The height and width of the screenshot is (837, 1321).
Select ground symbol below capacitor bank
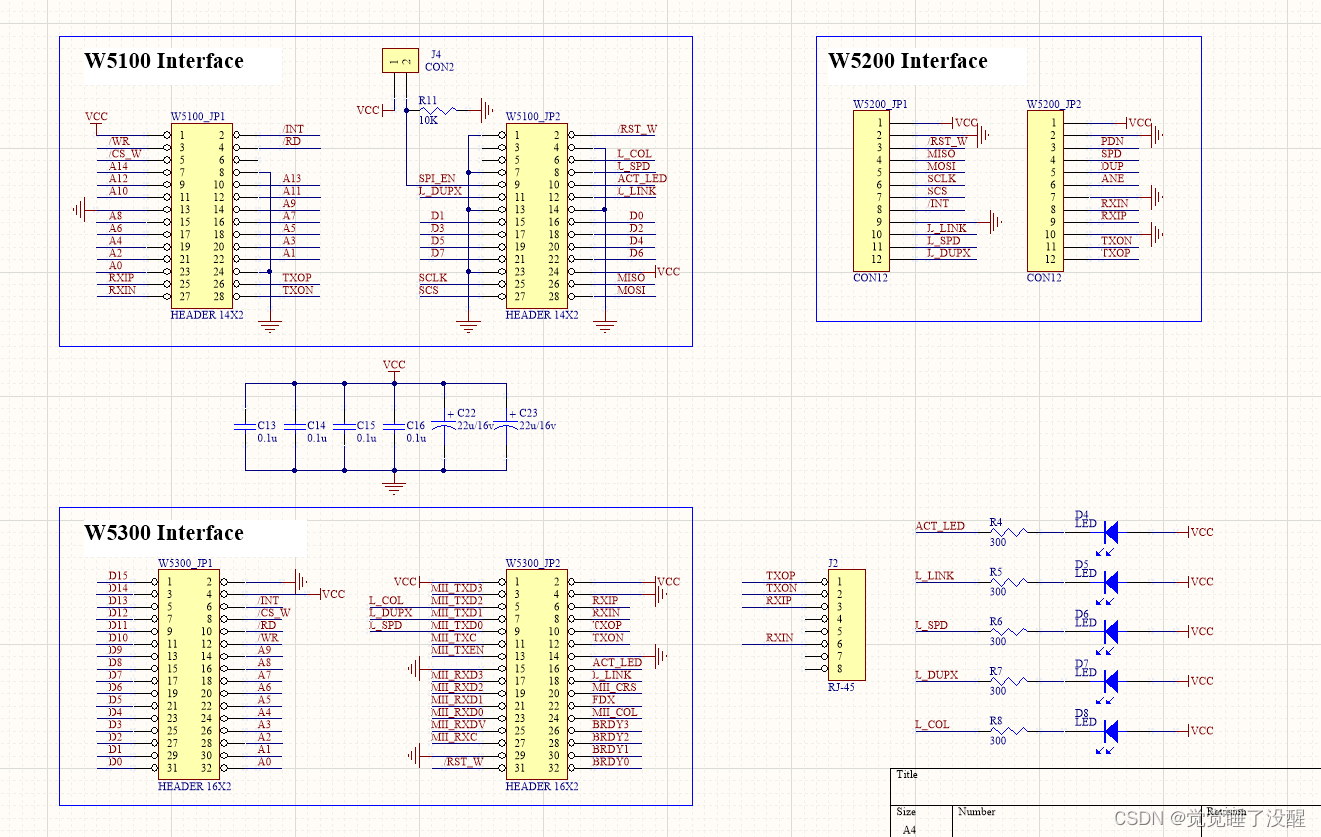394,487
